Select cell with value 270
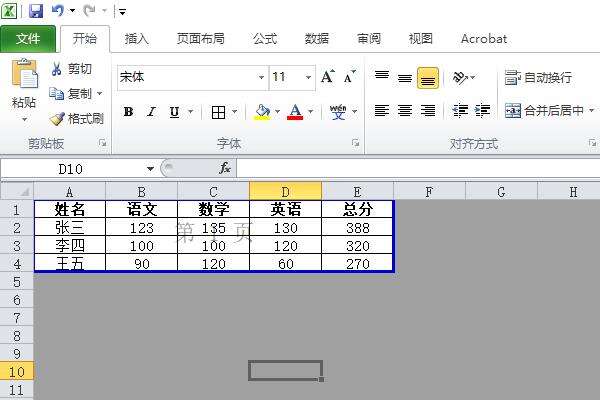 pos(357,263)
